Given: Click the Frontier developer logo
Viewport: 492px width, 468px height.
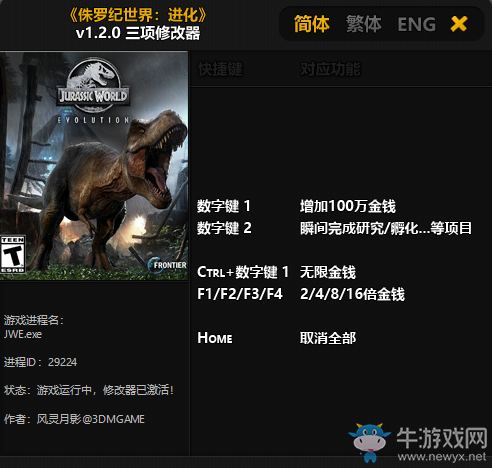Looking at the screenshot, I should point(167,265).
